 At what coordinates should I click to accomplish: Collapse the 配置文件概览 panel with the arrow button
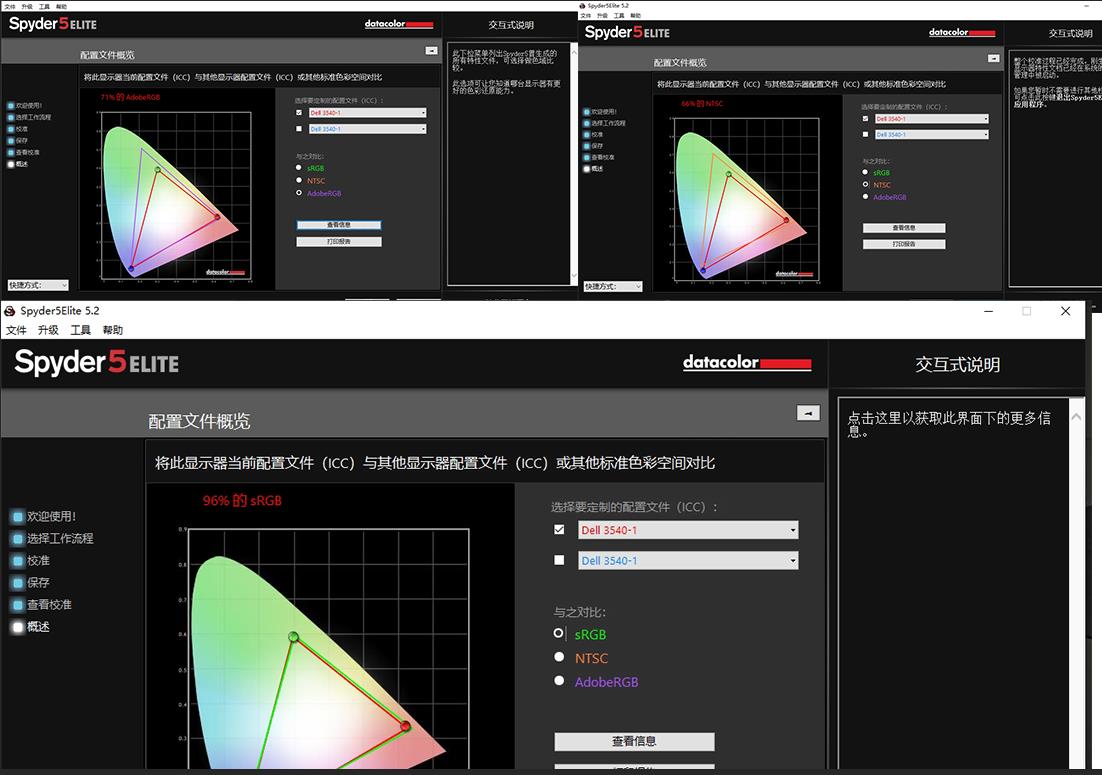(808, 413)
